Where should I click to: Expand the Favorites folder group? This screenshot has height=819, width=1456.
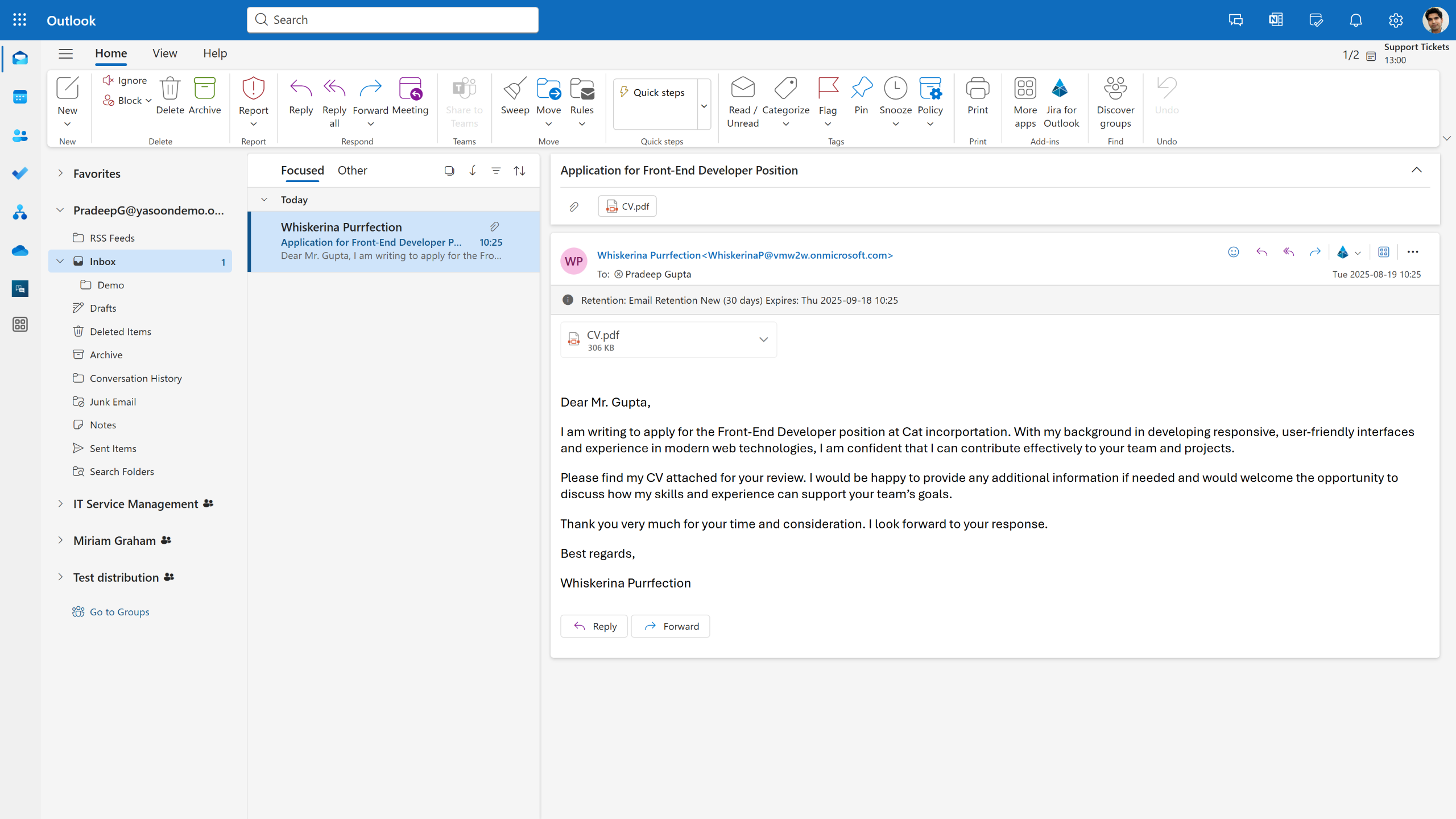(x=60, y=173)
